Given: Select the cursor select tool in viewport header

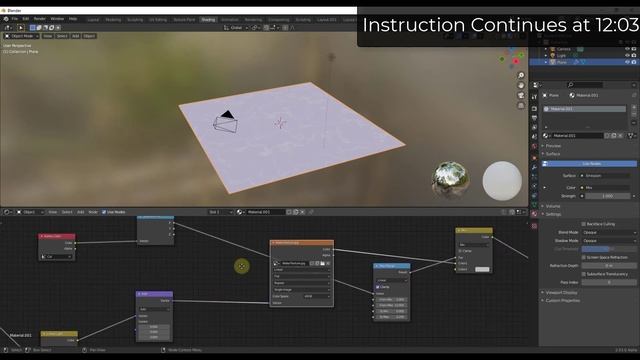Looking at the screenshot, I should [20, 28].
